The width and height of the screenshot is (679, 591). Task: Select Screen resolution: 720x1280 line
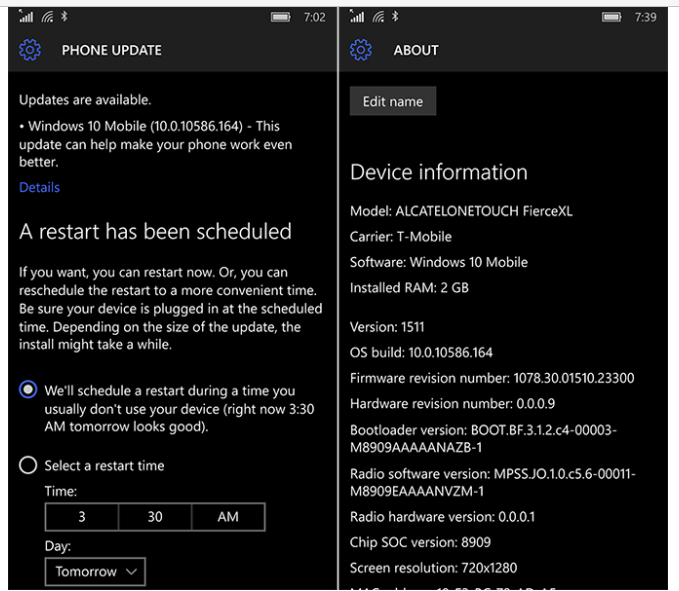[x=433, y=568]
